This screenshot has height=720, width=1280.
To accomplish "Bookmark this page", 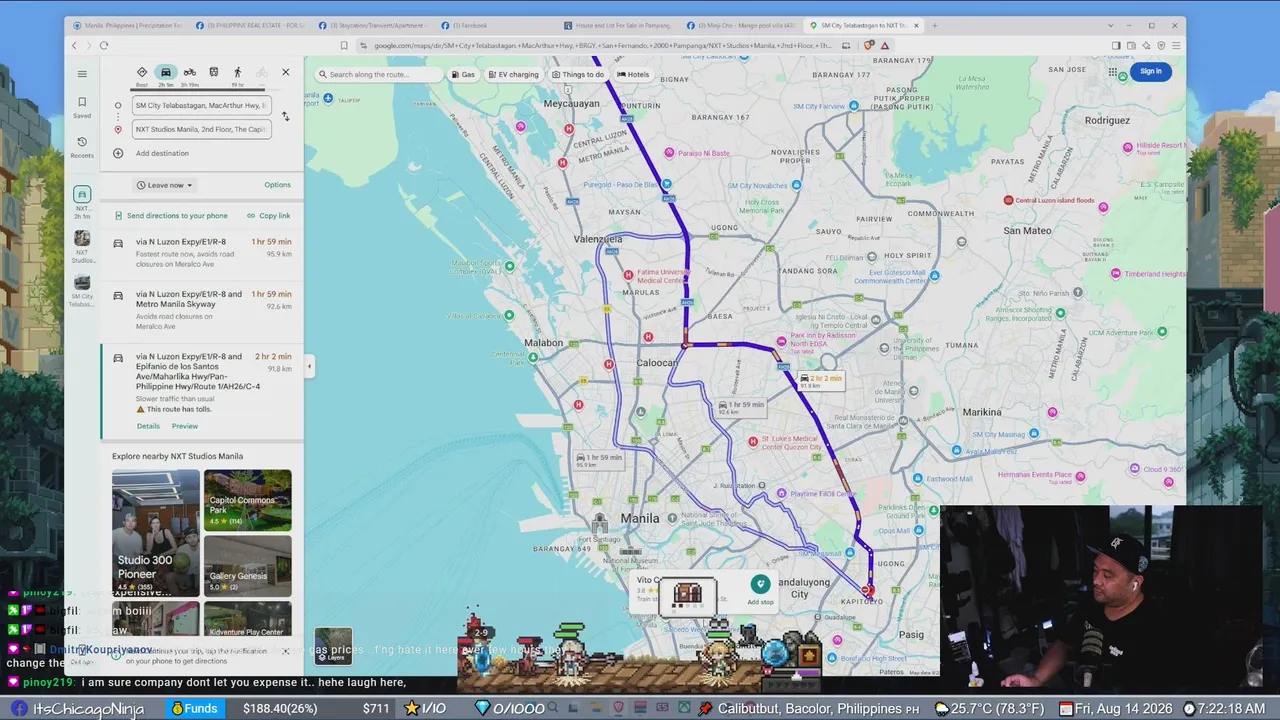I will point(344,45).
